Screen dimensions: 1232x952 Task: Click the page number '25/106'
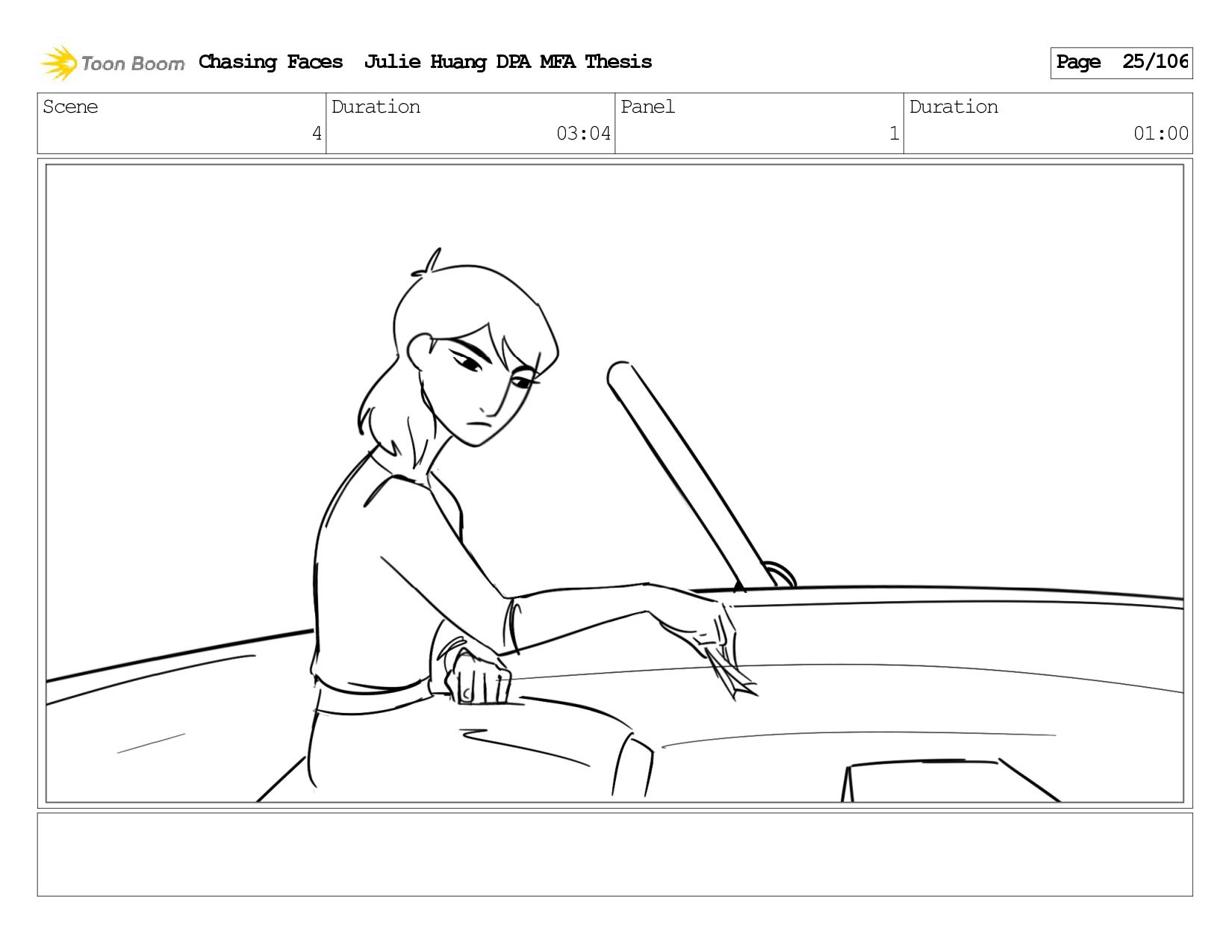[1155, 62]
